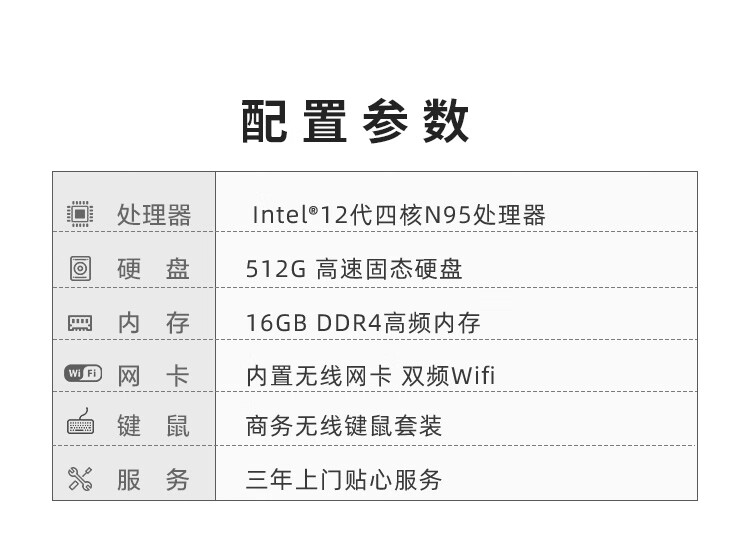The height and width of the screenshot is (549, 750).
Task: Click the 处理器 row label
Action: (x=153, y=215)
